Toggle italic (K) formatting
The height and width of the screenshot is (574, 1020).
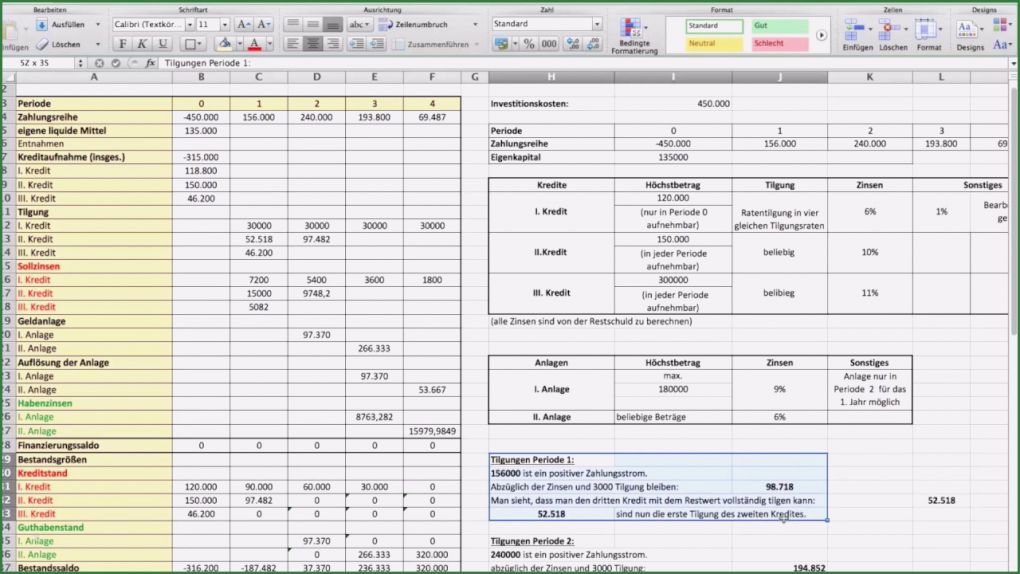tap(143, 44)
